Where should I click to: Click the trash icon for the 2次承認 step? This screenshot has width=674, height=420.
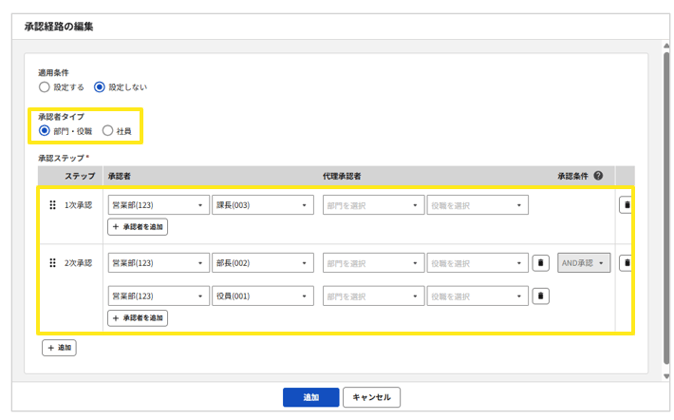click(x=626, y=263)
